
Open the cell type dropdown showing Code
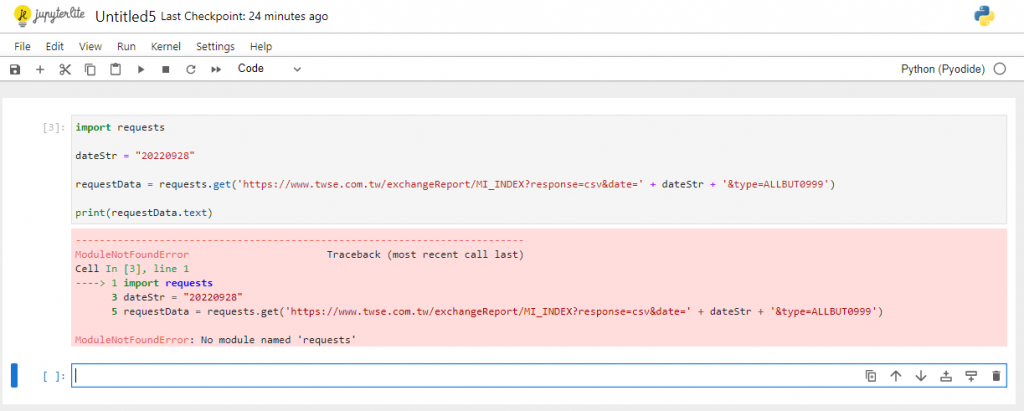268,69
